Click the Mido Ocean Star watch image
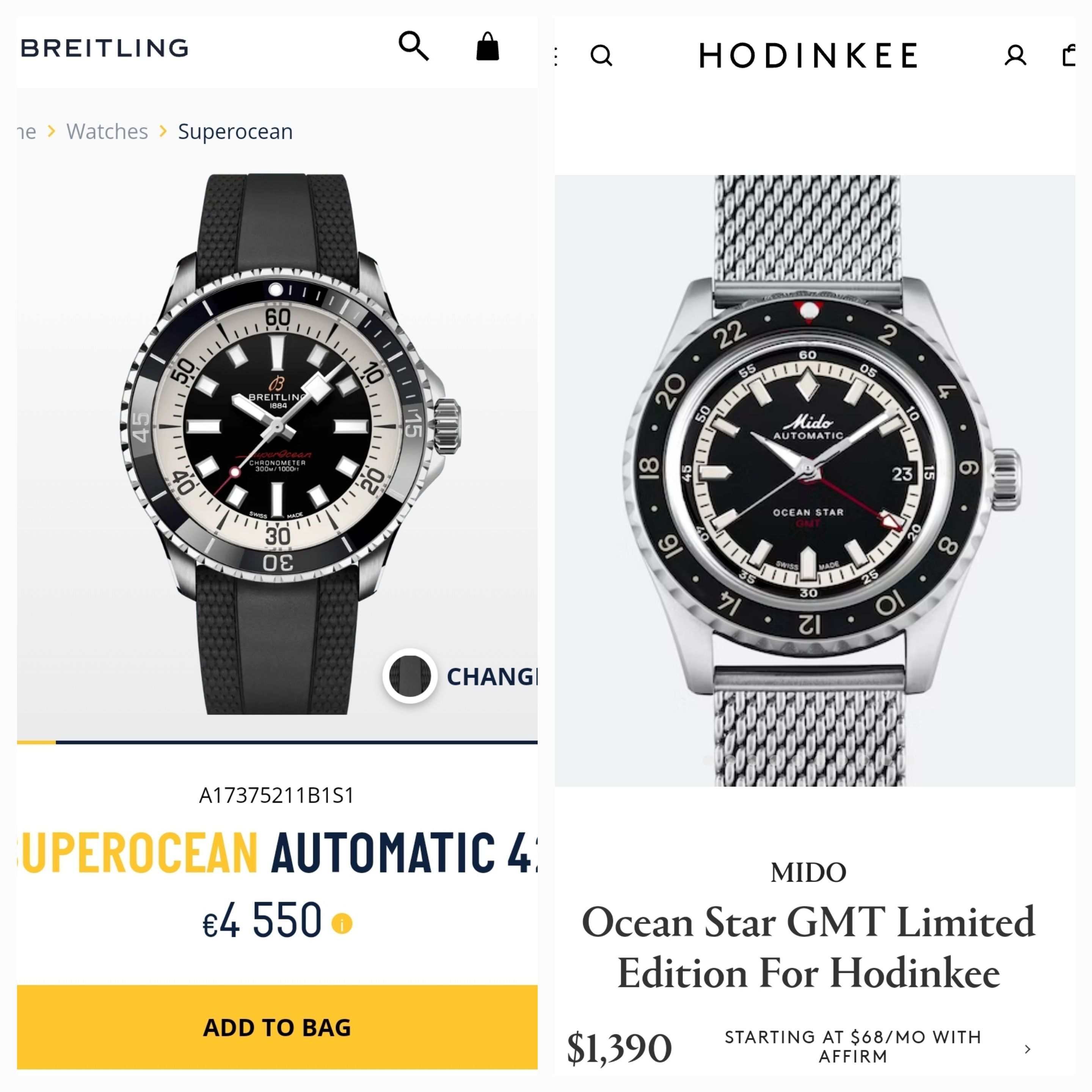Viewport: 1092px width, 1092px height. click(x=814, y=480)
